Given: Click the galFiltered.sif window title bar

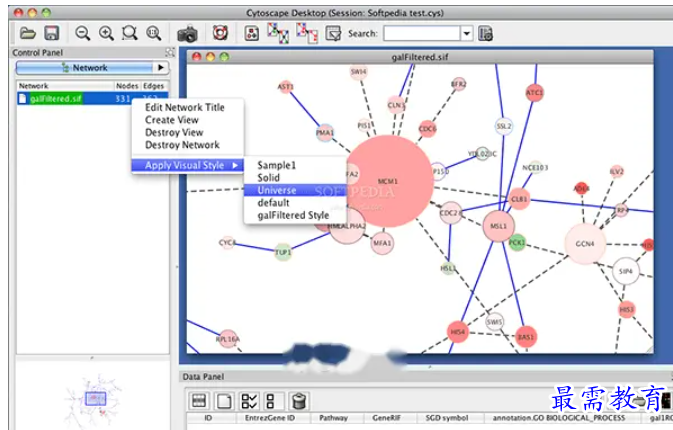Looking at the screenshot, I should coord(420,57).
